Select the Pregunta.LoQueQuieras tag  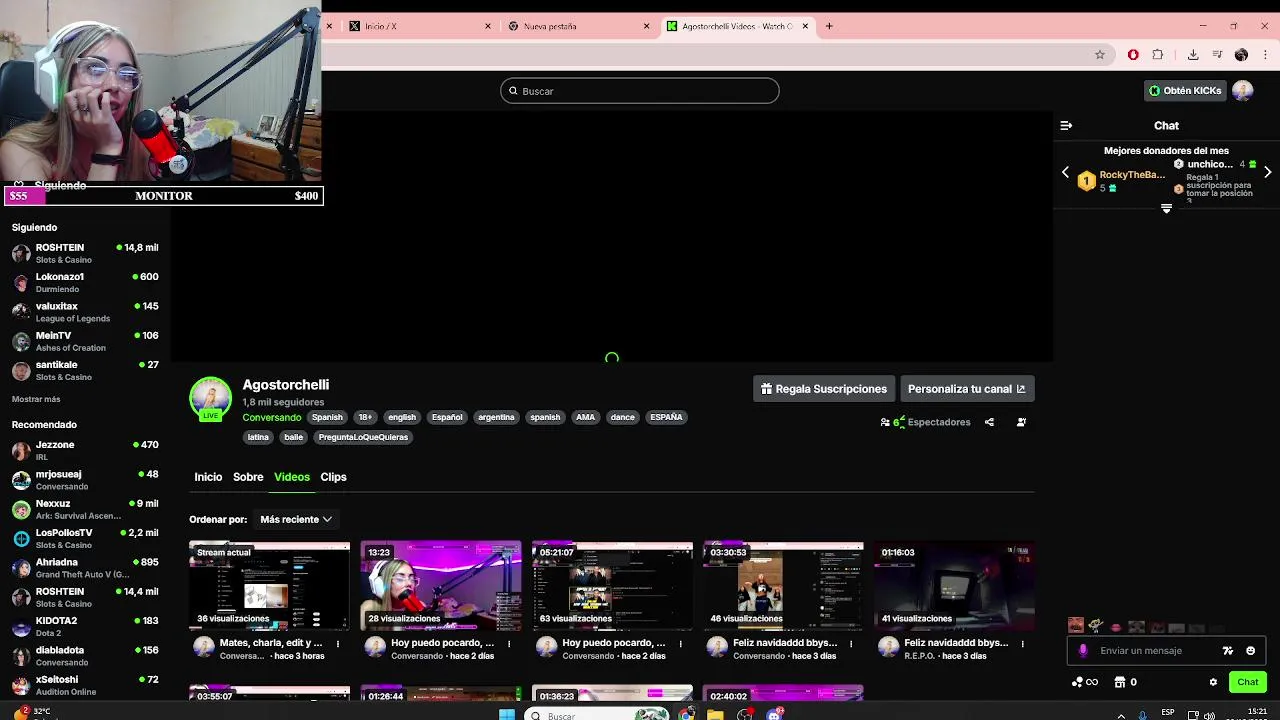(x=363, y=437)
